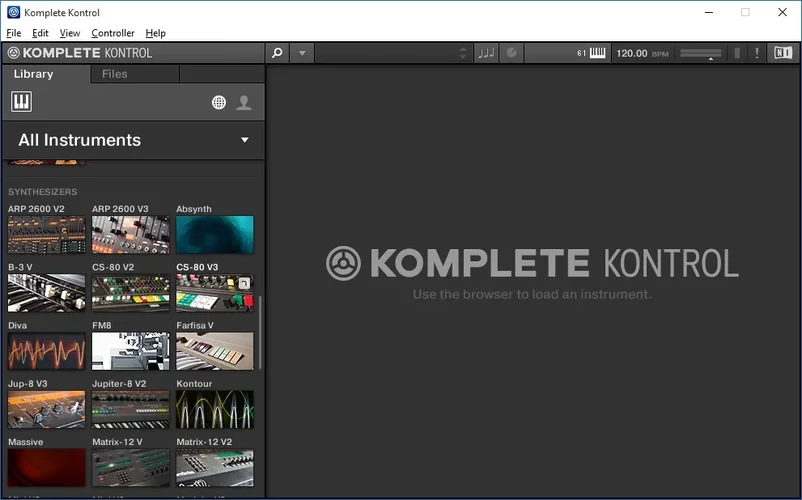Click the arrow badge on CS-80 V3

pos(244,283)
